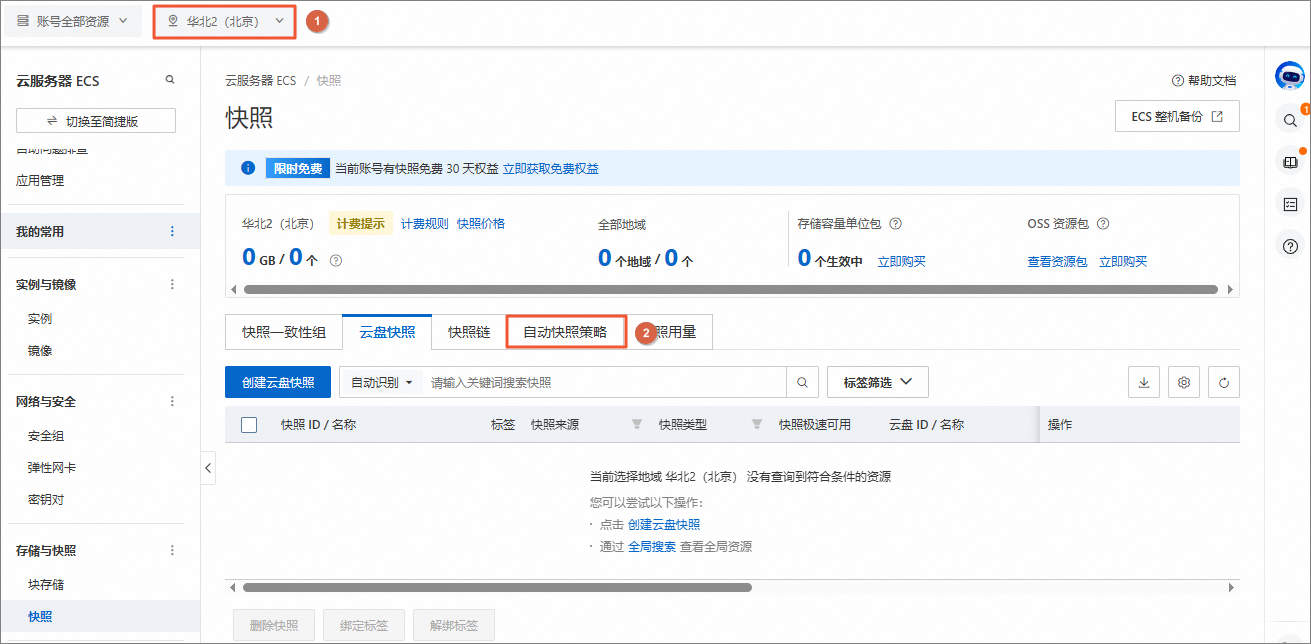1311x644 pixels.
Task: Open the 存储与快照 more-options dots
Action: click(x=172, y=550)
